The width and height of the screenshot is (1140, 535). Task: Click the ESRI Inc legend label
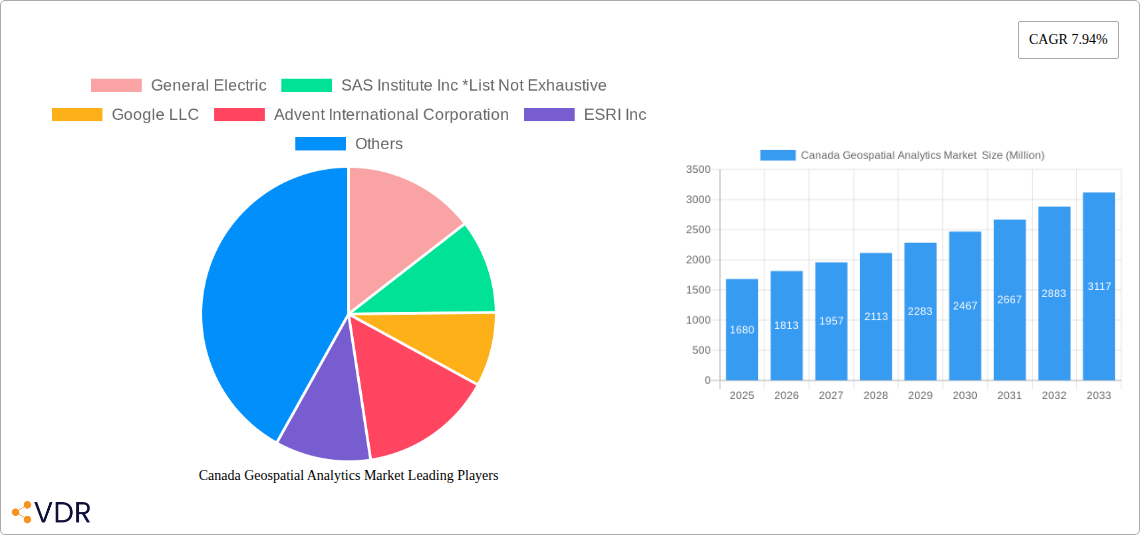615,115
